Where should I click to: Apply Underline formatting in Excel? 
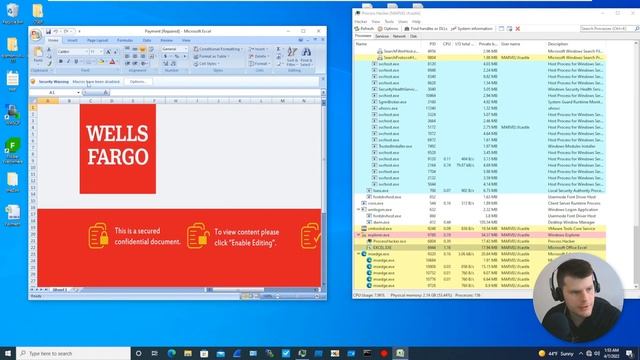point(76,62)
